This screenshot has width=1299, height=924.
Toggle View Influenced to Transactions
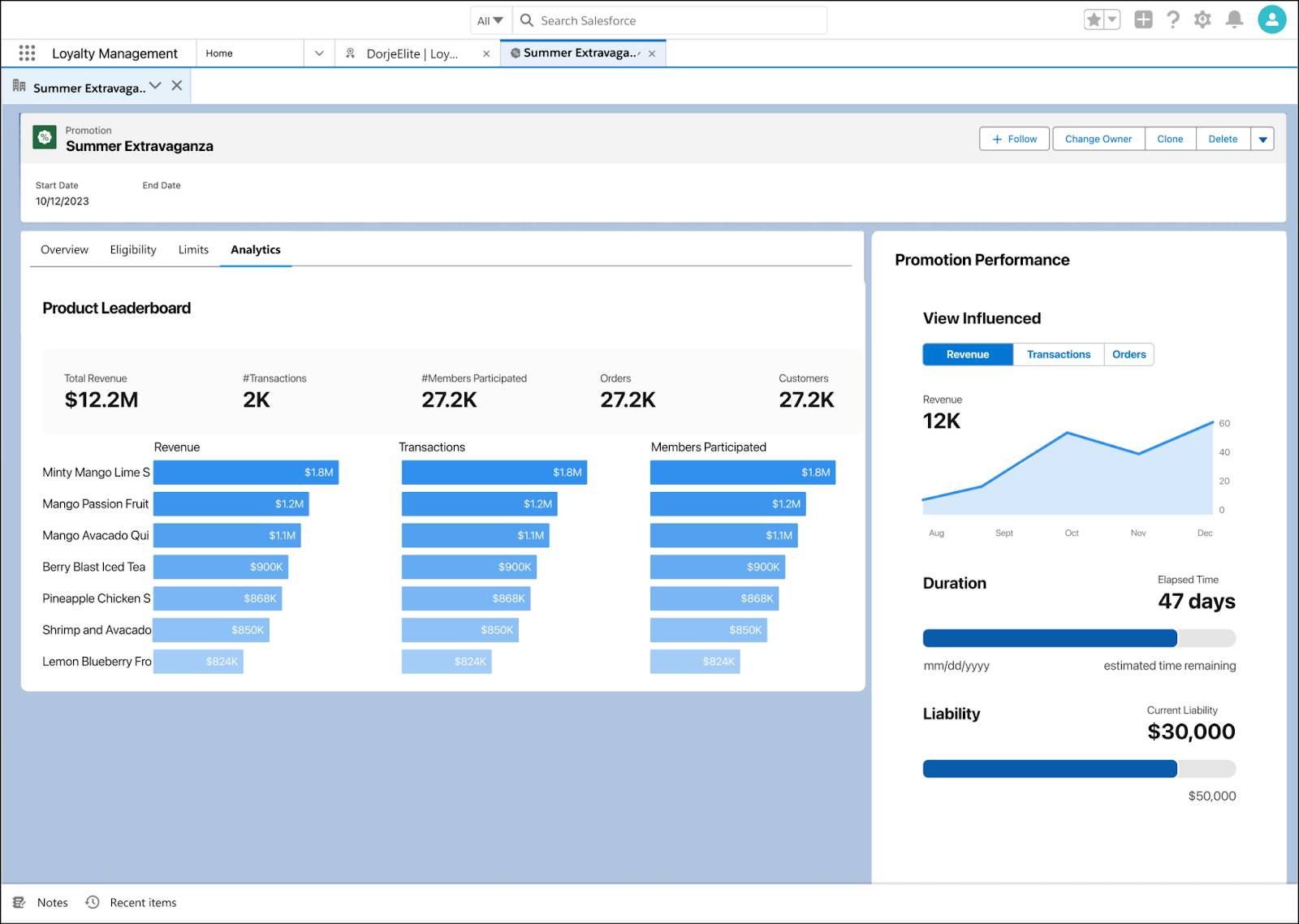[1059, 355]
